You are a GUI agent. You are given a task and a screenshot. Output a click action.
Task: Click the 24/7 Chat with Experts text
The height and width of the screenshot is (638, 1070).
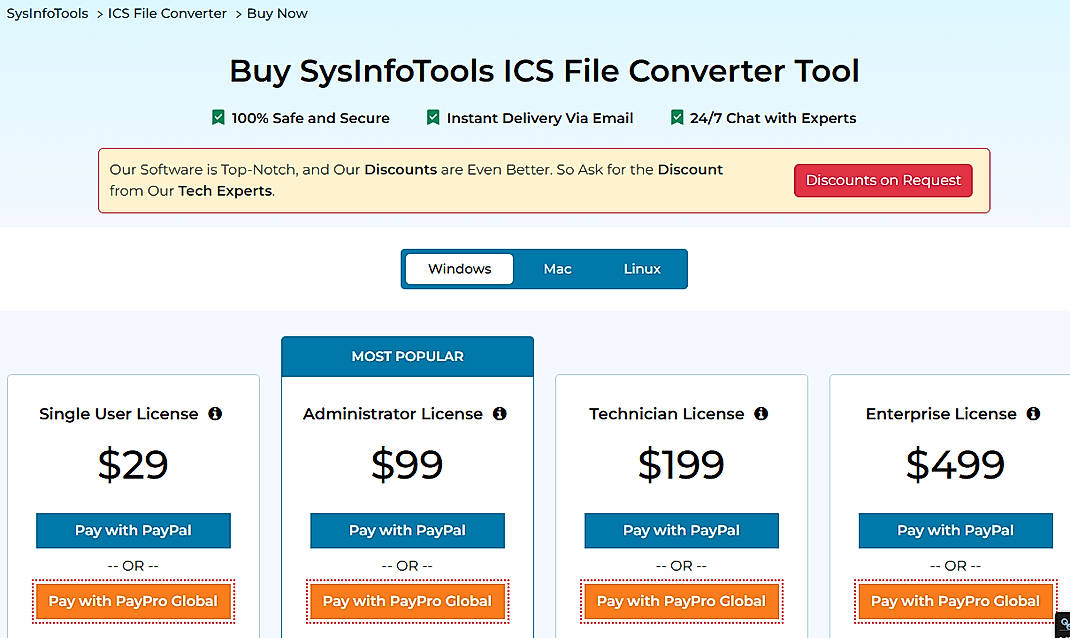click(773, 118)
